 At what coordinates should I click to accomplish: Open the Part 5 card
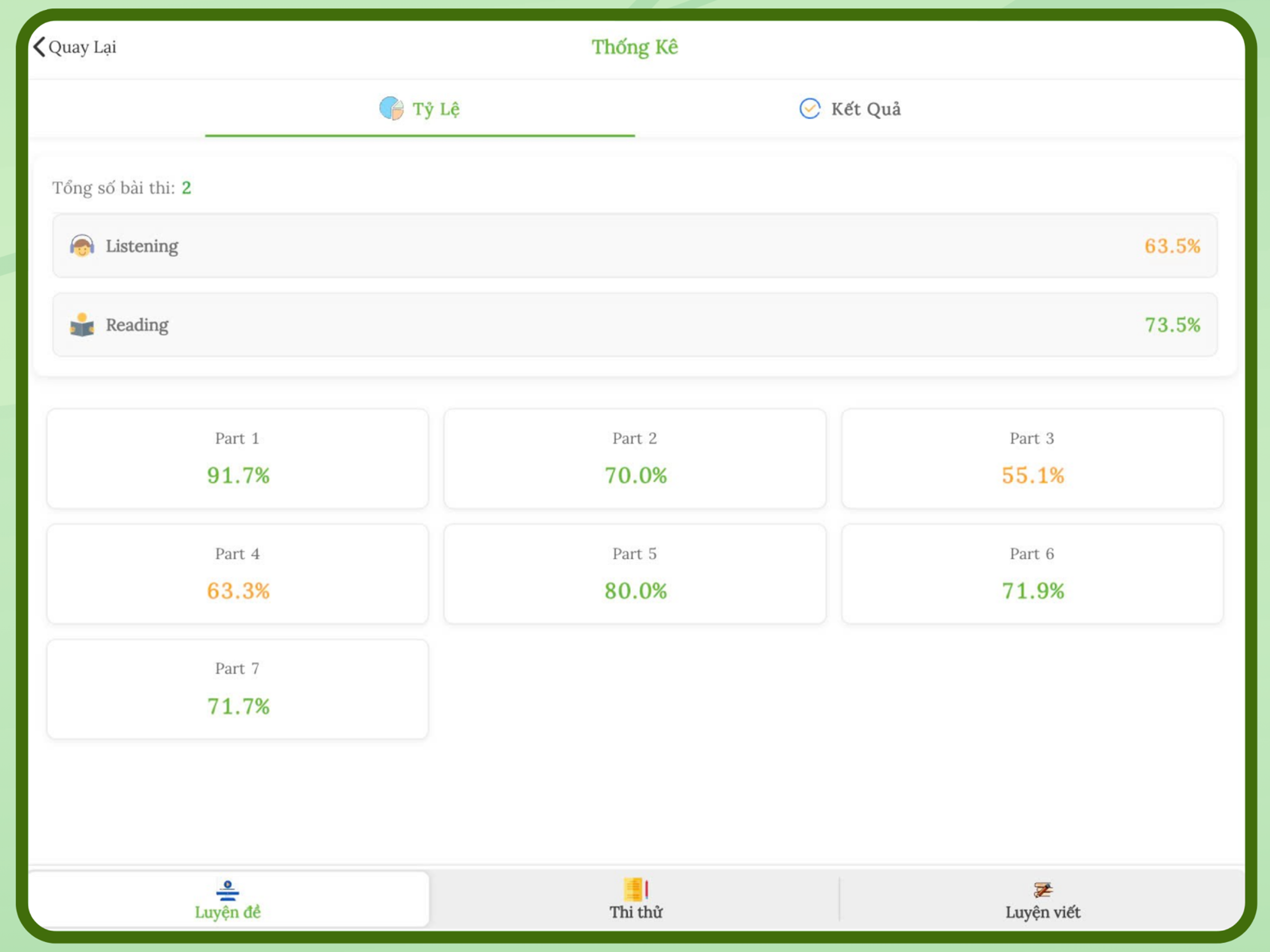click(x=635, y=574)
